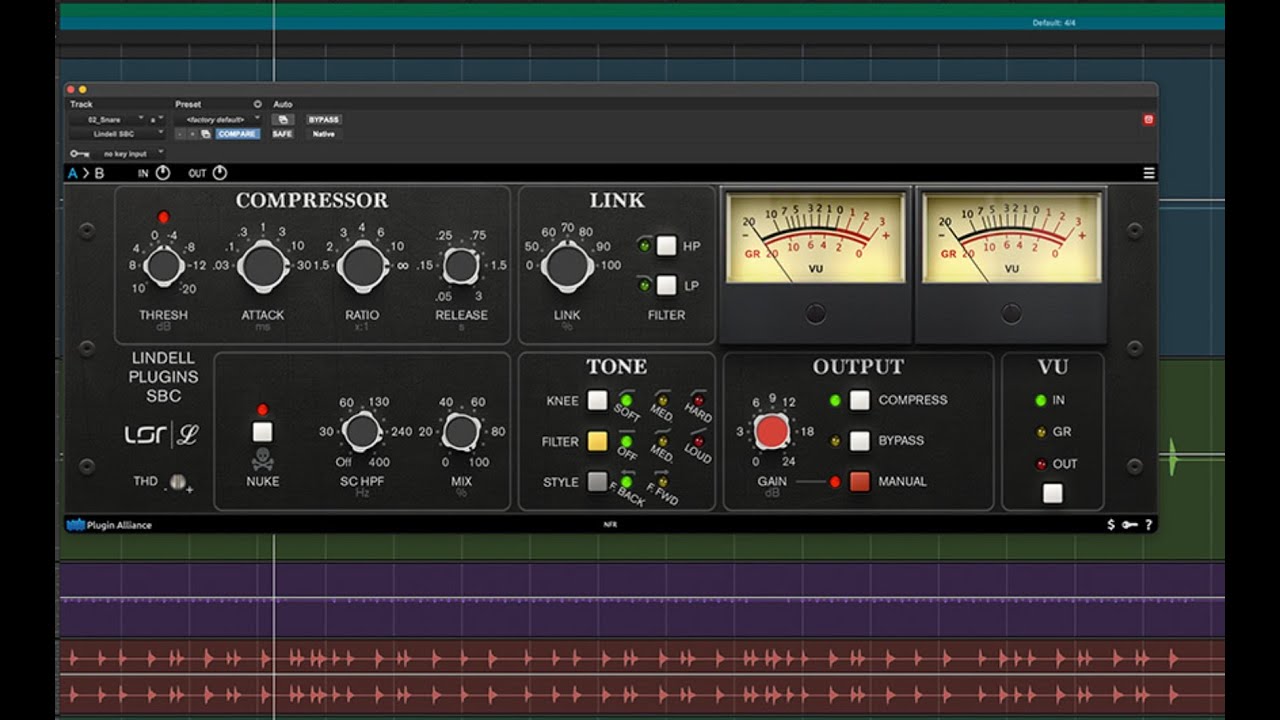1280x720 pixels.
Task: Click the dollar sign icon
Action: [x=1111, y=524]
